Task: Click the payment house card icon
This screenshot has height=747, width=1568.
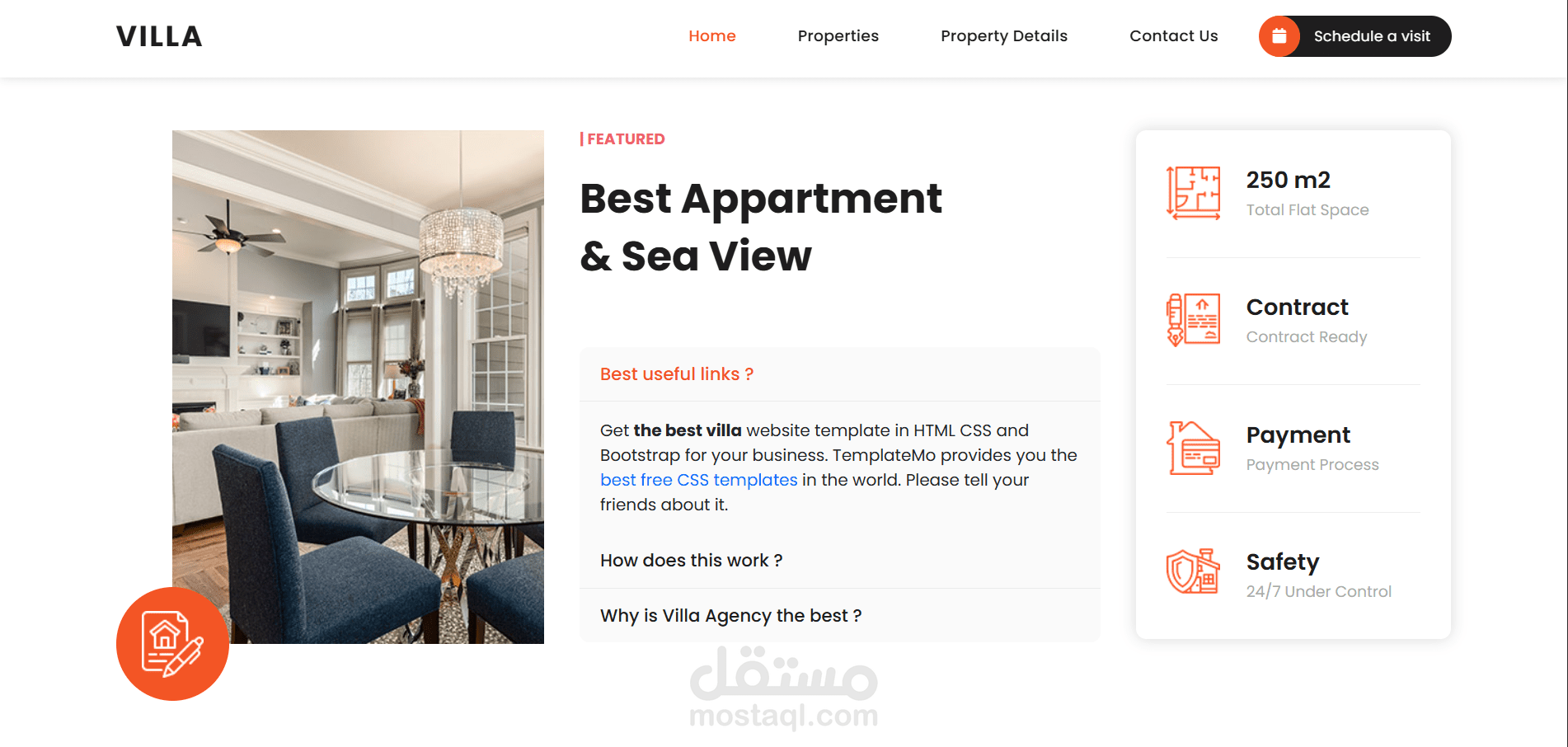Action: pyautogui.click(x=1193, y=448)
